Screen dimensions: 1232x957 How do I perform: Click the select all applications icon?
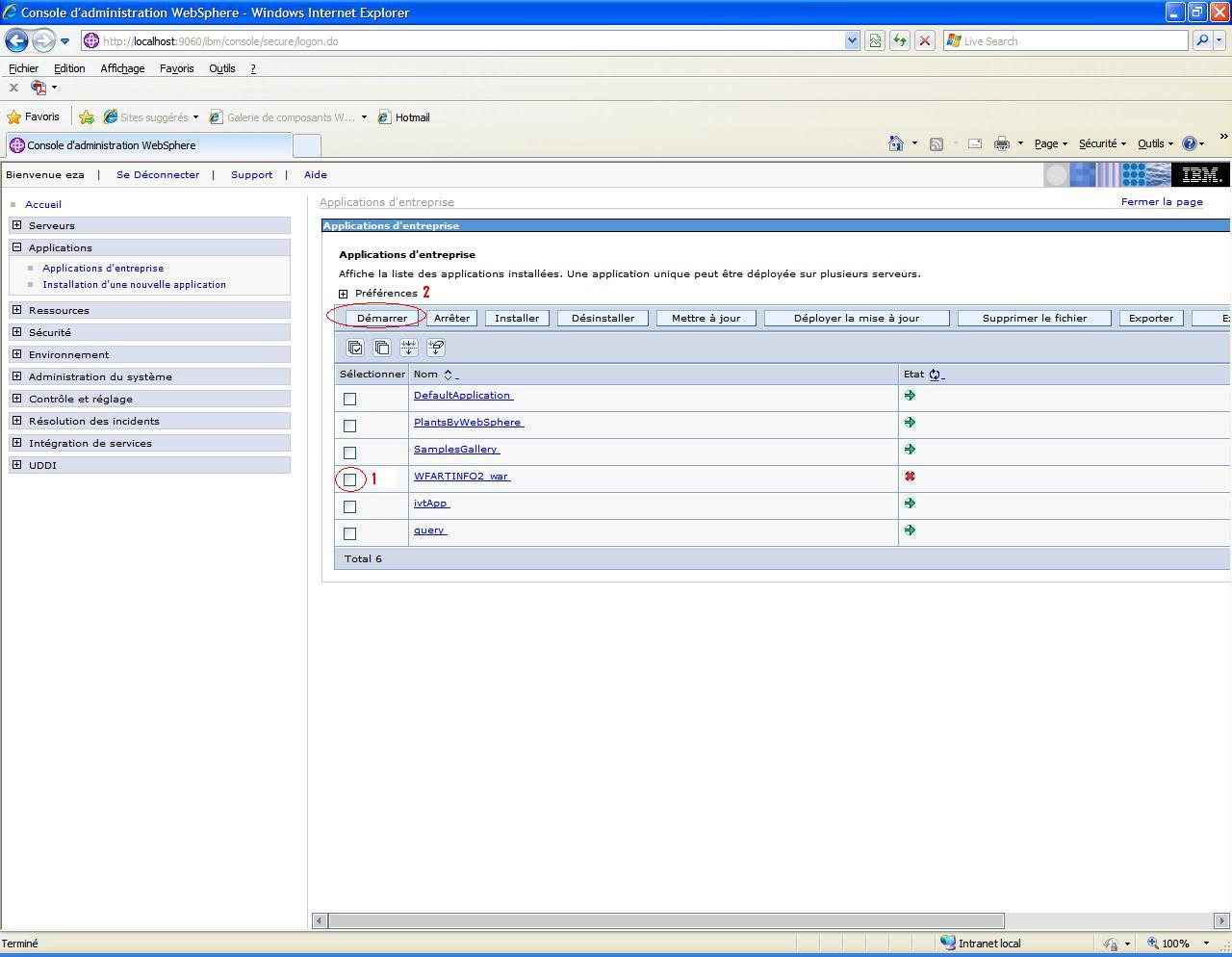click(x=355, y=348)
